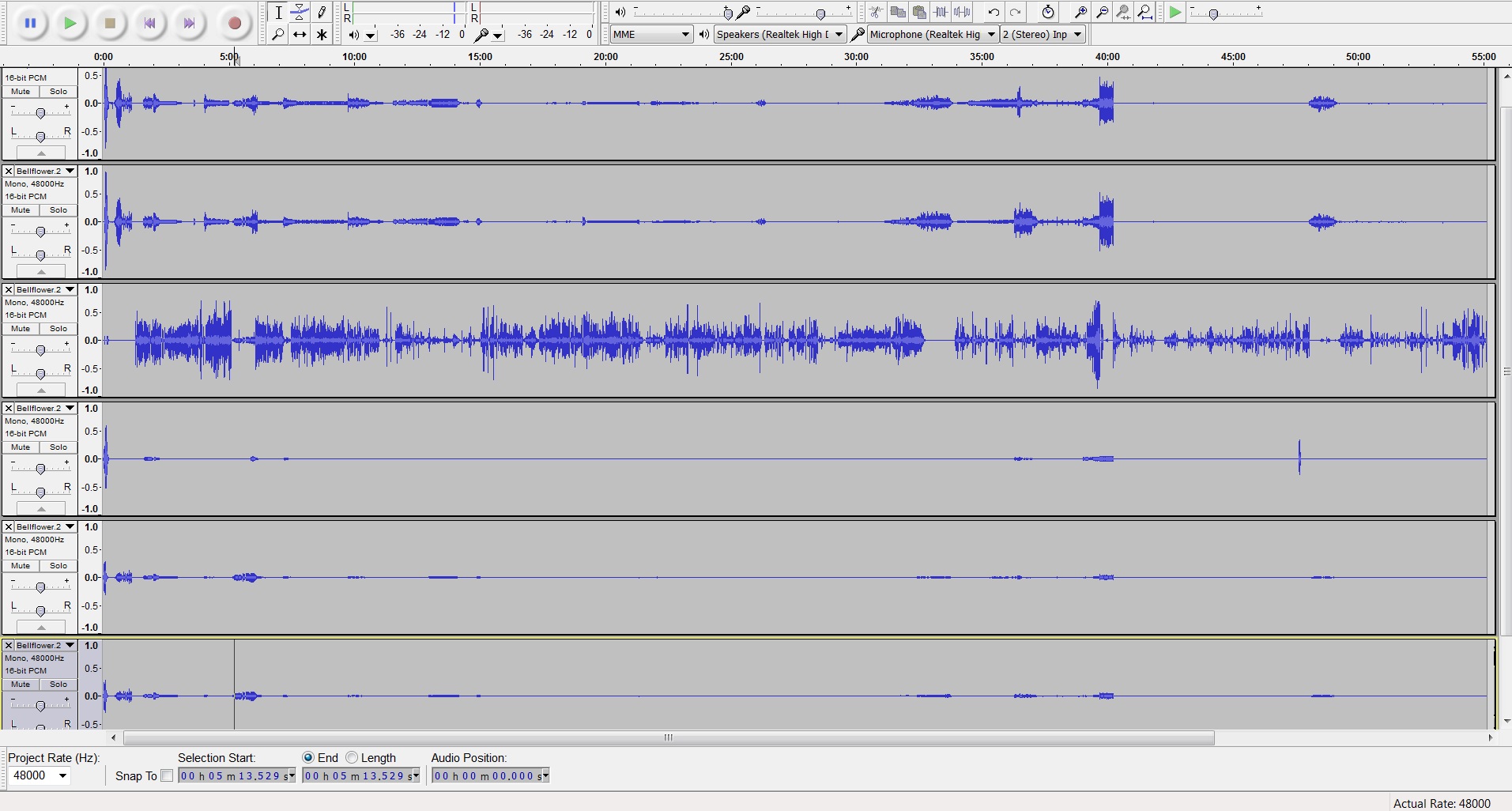Click Fit Project in window icon
This screenshot has height=811, width=1512.
coord(1144,12)
